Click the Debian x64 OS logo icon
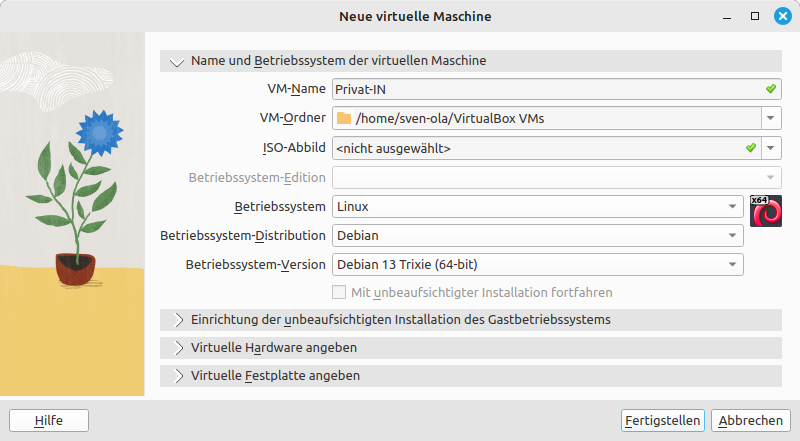Image resolution: width=800 pixels, height=441 pixels. [x=765, y=211]
